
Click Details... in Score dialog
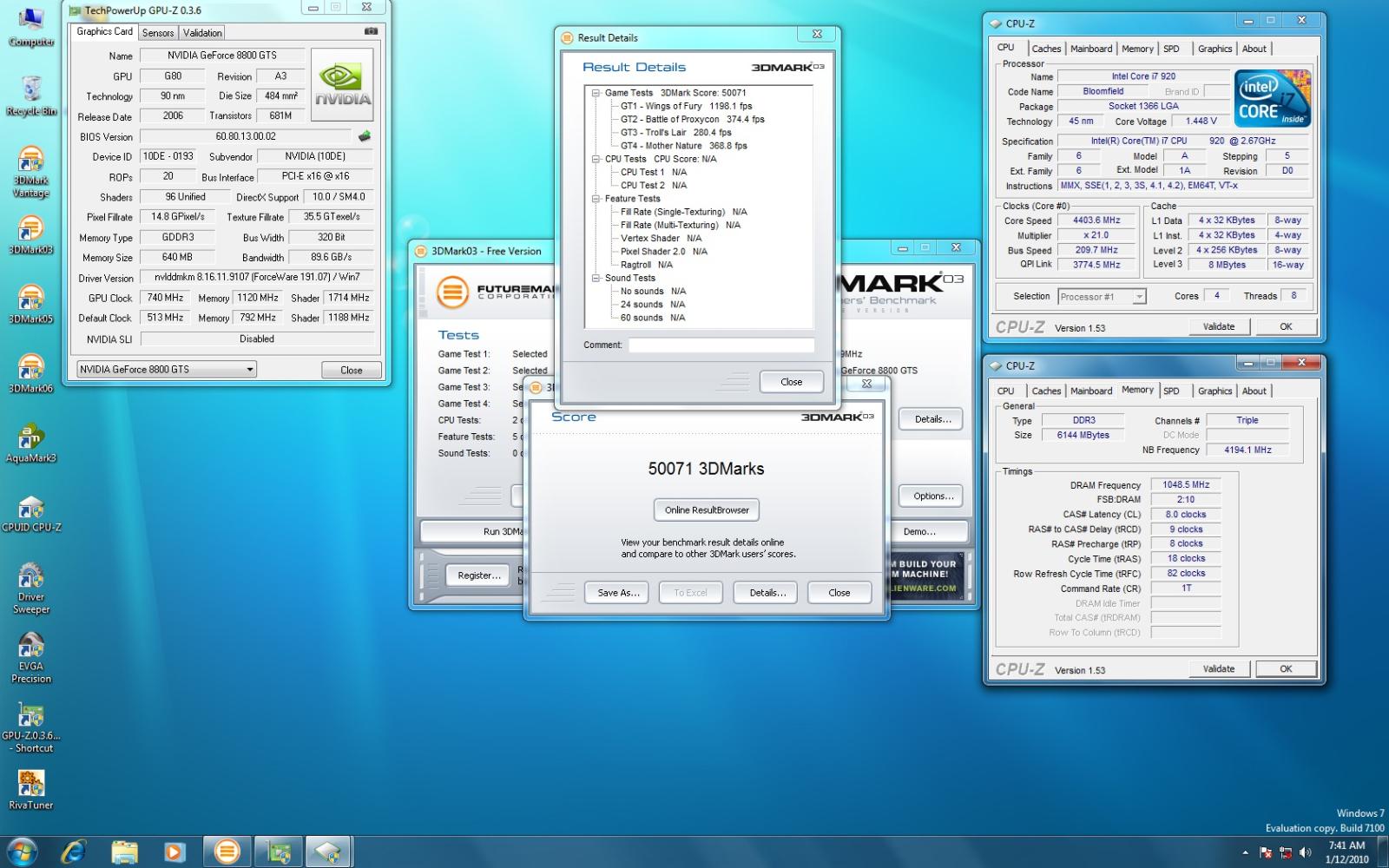(x=767, y=593)
